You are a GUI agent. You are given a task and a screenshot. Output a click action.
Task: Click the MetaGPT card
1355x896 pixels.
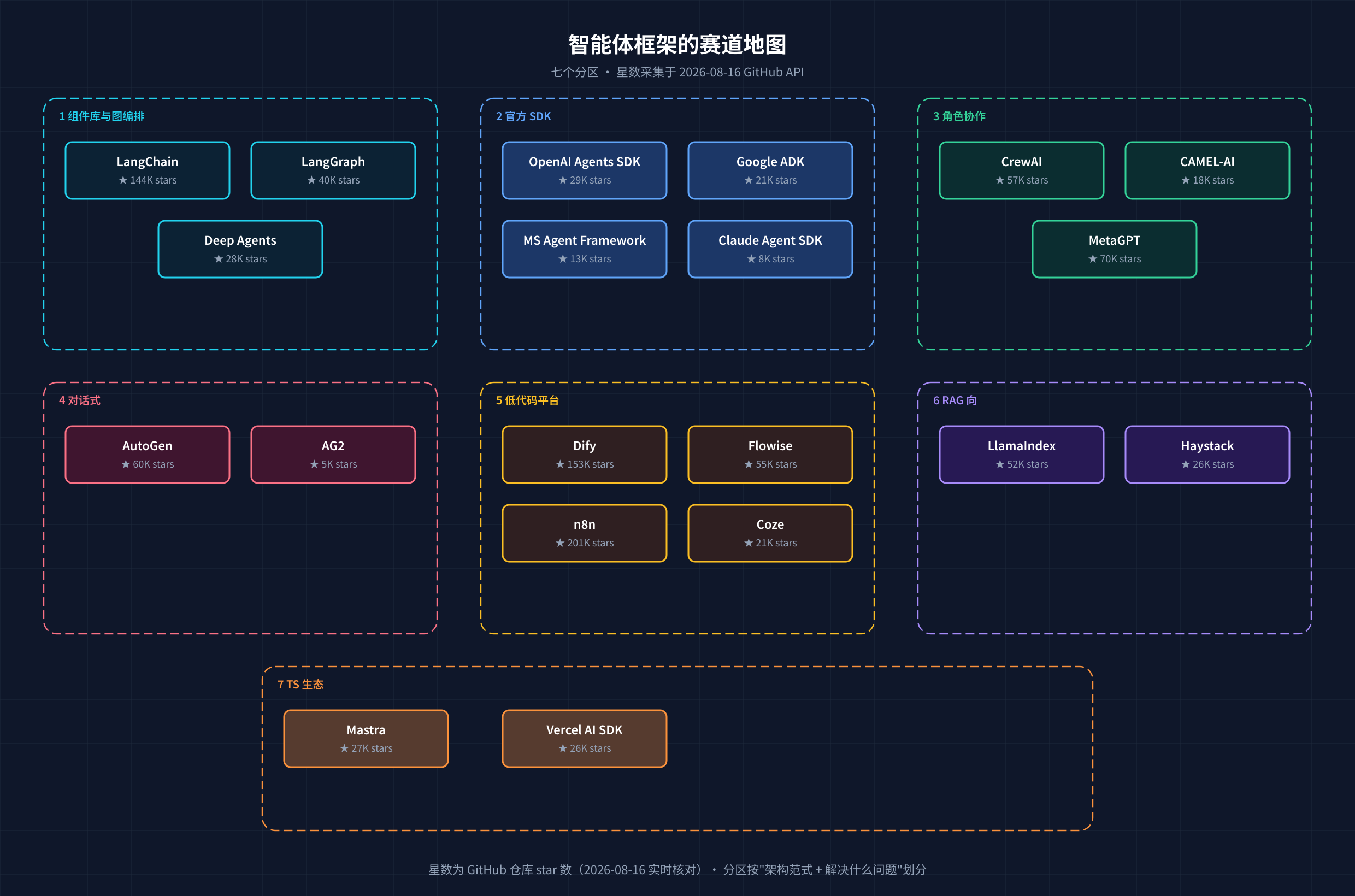coord(1115,249)
